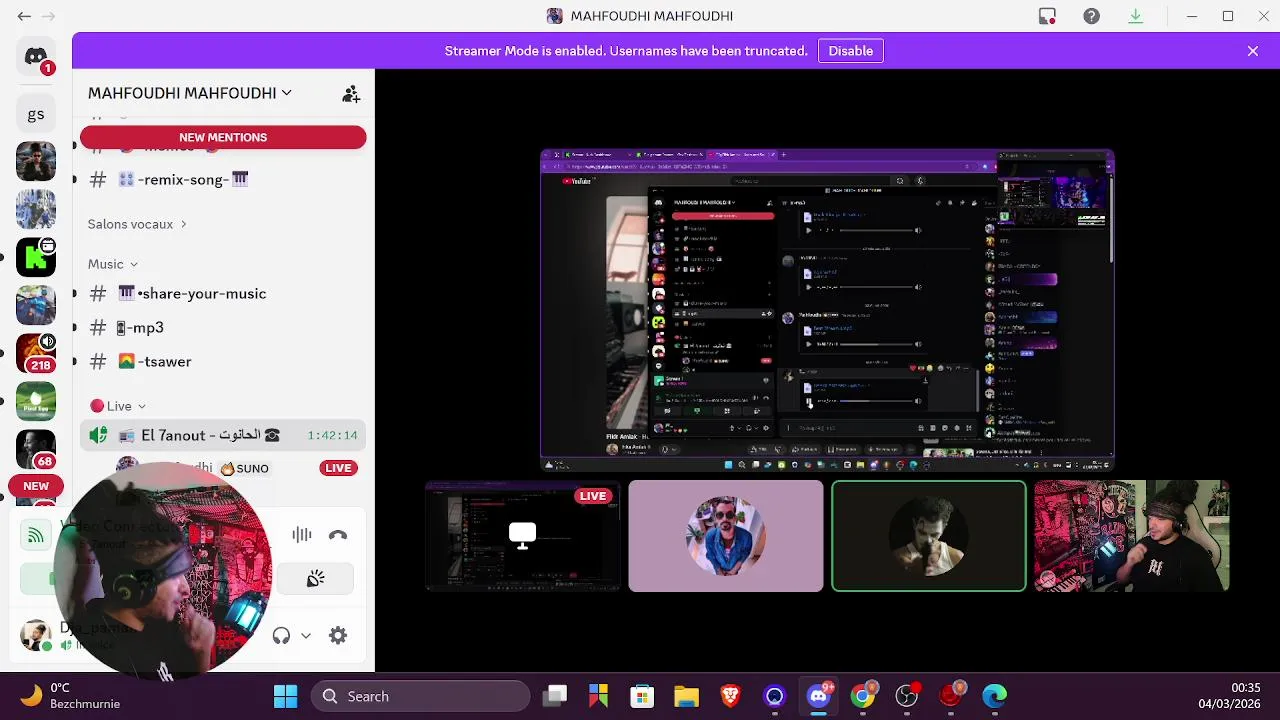Open weather widget showing 0°C
The height and width of the screenshot is (720, 1280).
[x=70, y=696]
